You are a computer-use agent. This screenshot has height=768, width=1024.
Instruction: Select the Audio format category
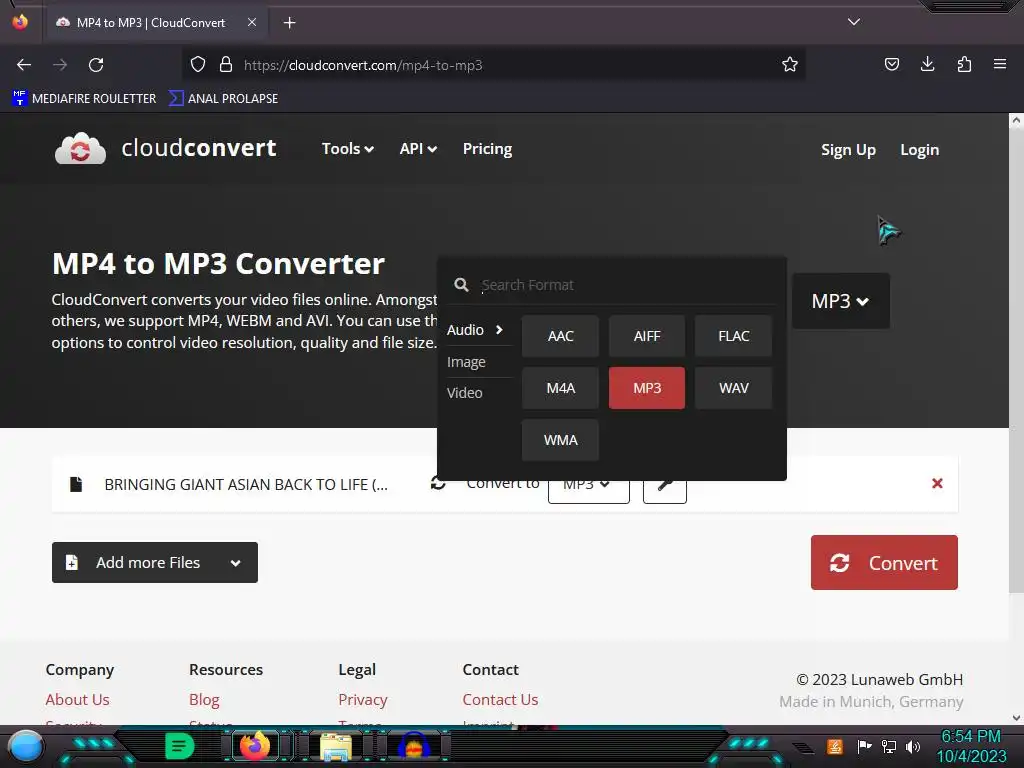pos(475,330)
